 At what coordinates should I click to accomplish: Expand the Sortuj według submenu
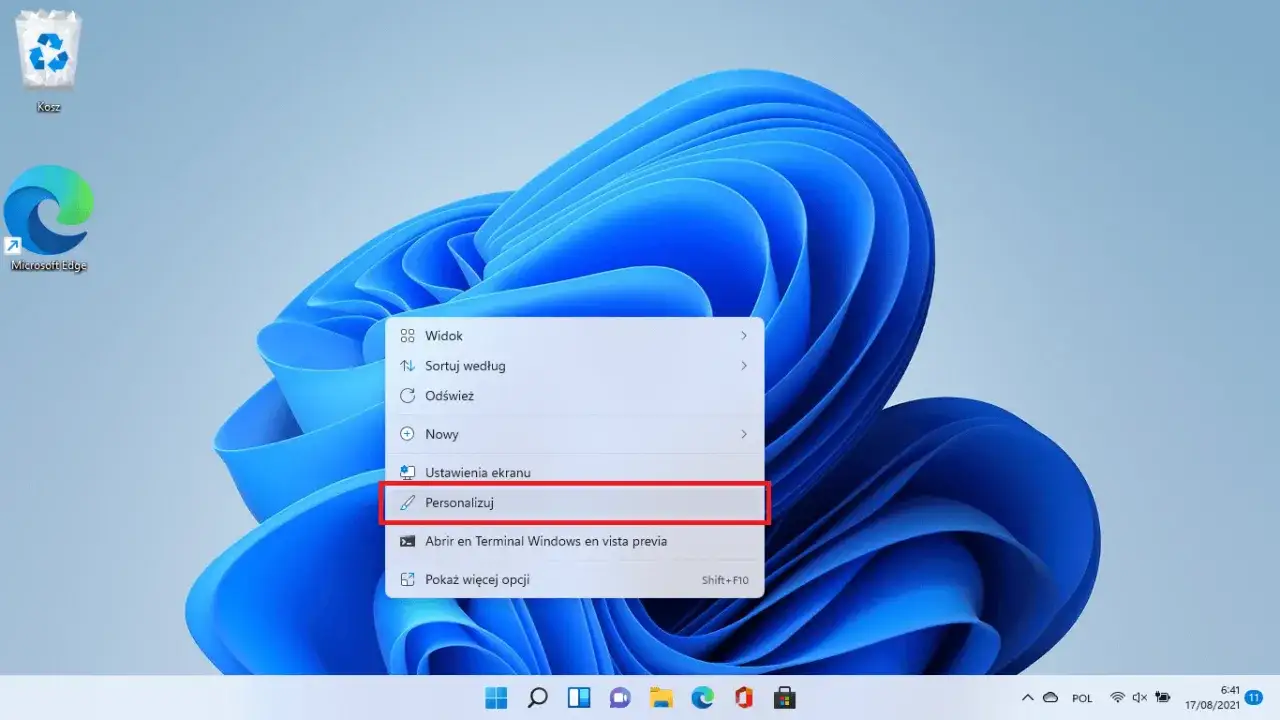(575, 366)
